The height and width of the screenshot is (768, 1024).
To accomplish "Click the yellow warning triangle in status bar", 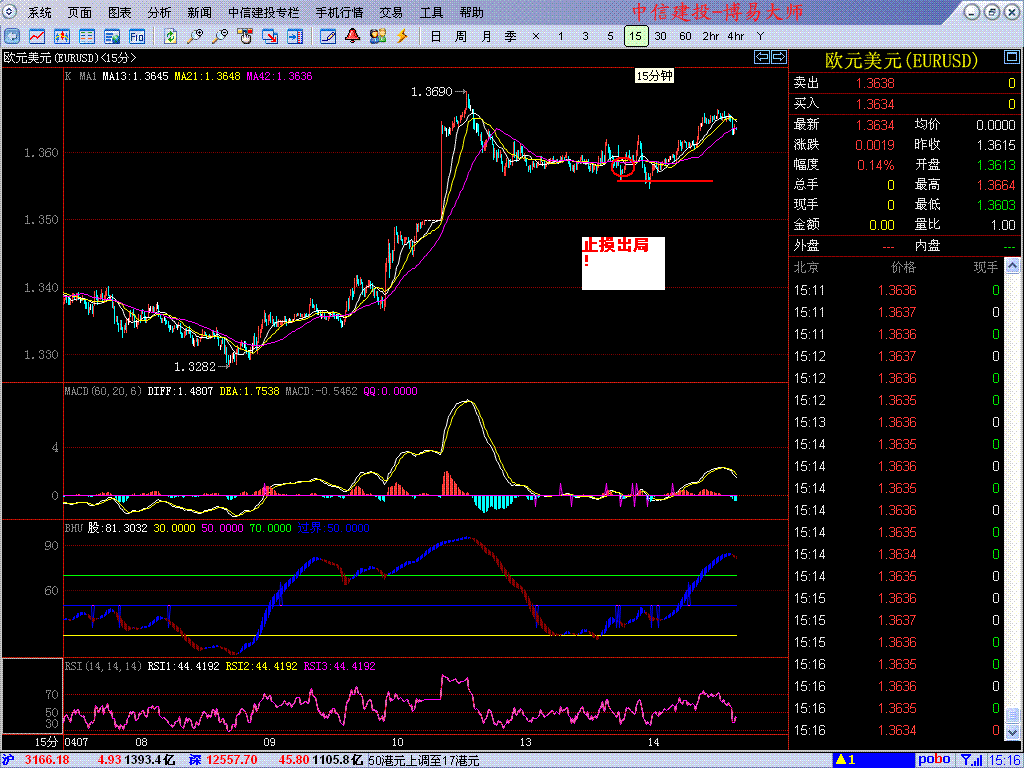I will pos(842,760).
